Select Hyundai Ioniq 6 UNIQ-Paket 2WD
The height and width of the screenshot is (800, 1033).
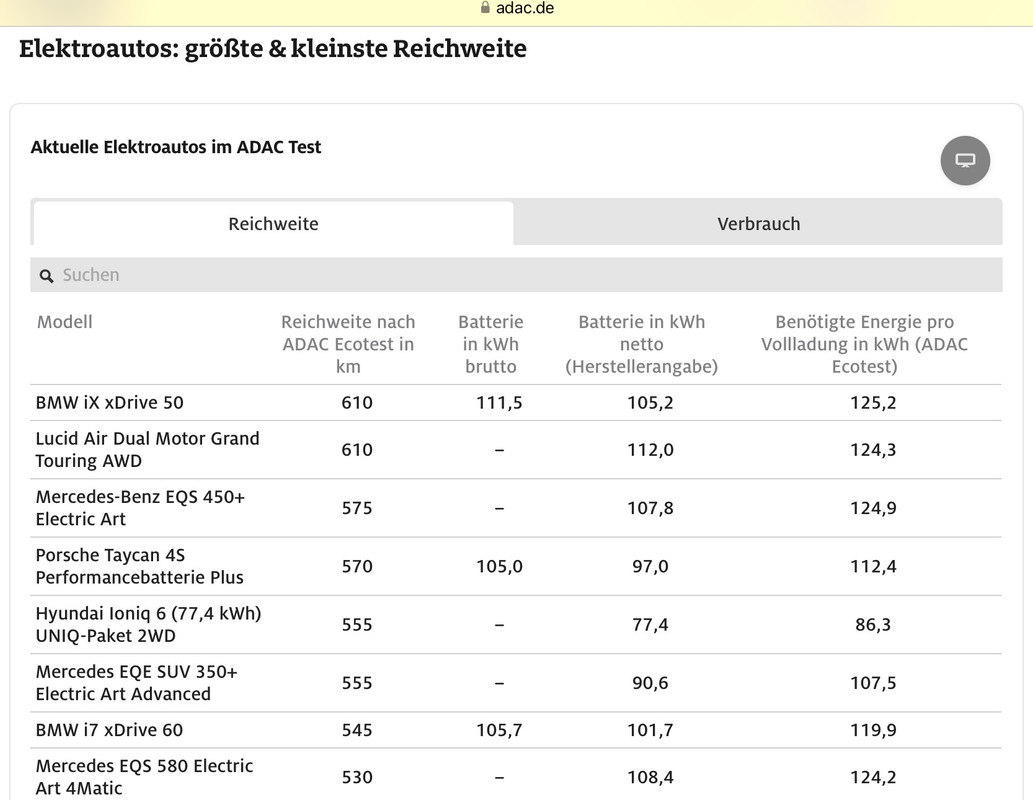(148, 624)
